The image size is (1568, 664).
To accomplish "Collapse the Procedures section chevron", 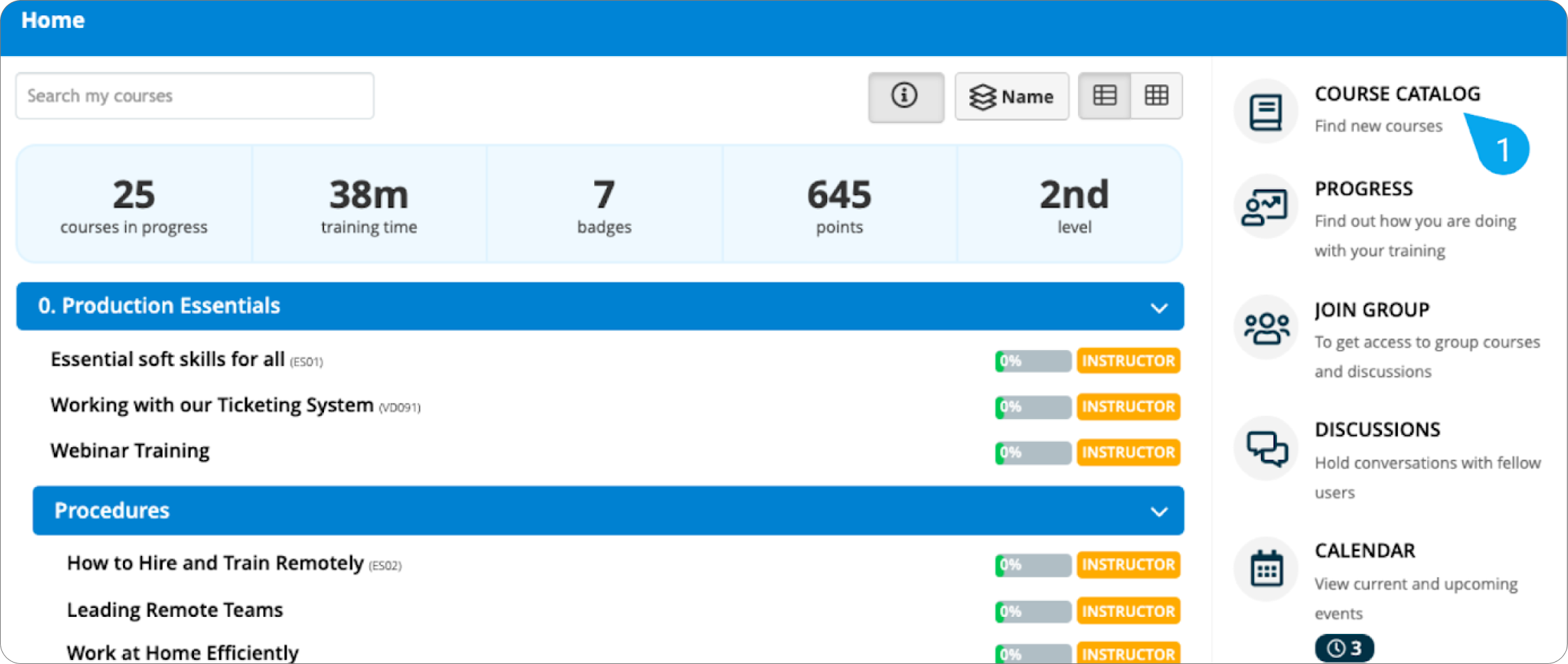I will pyautogui.click(x=1159, y=512).
